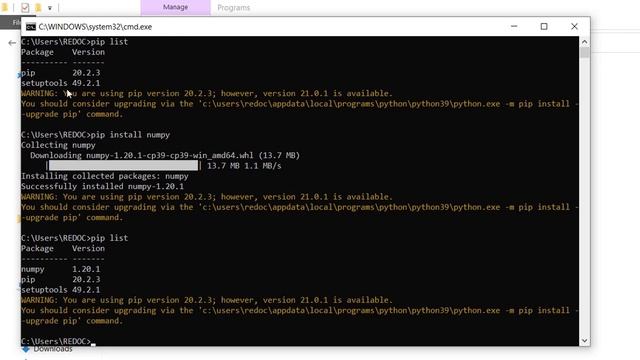
Task: Click the cmd.exe title text C:\WINDOWS\system32\cmd.exe
Action: 95,27
